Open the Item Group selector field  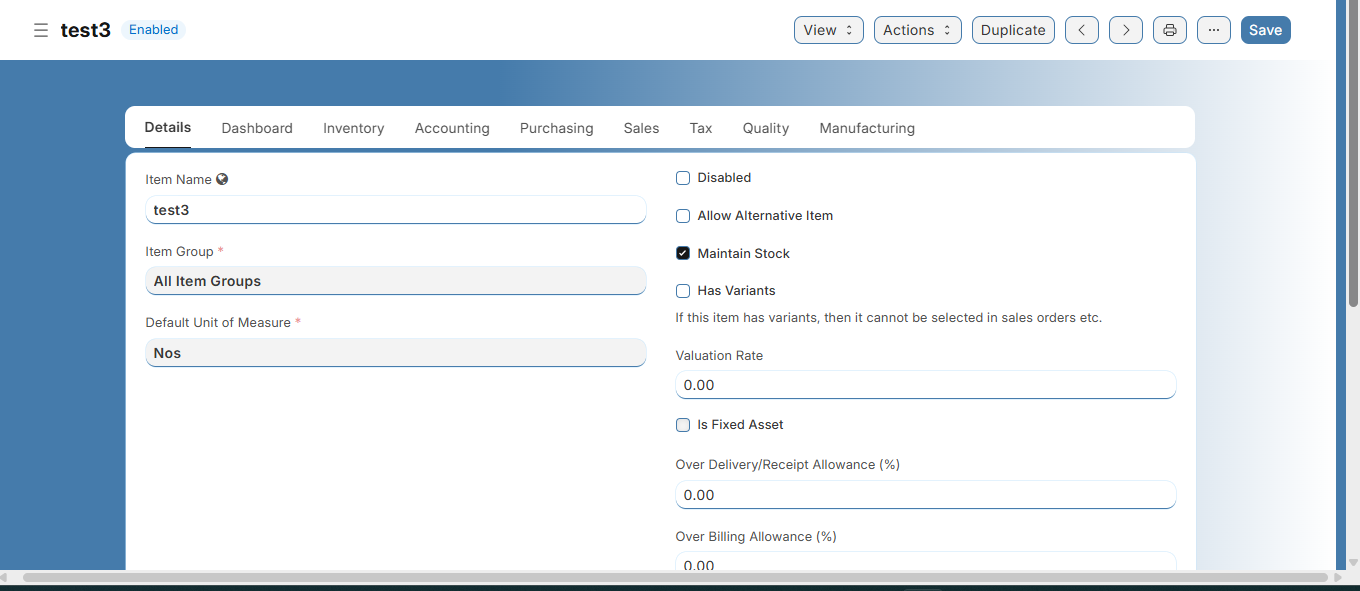pyautogui.click(x=395, y=281)
